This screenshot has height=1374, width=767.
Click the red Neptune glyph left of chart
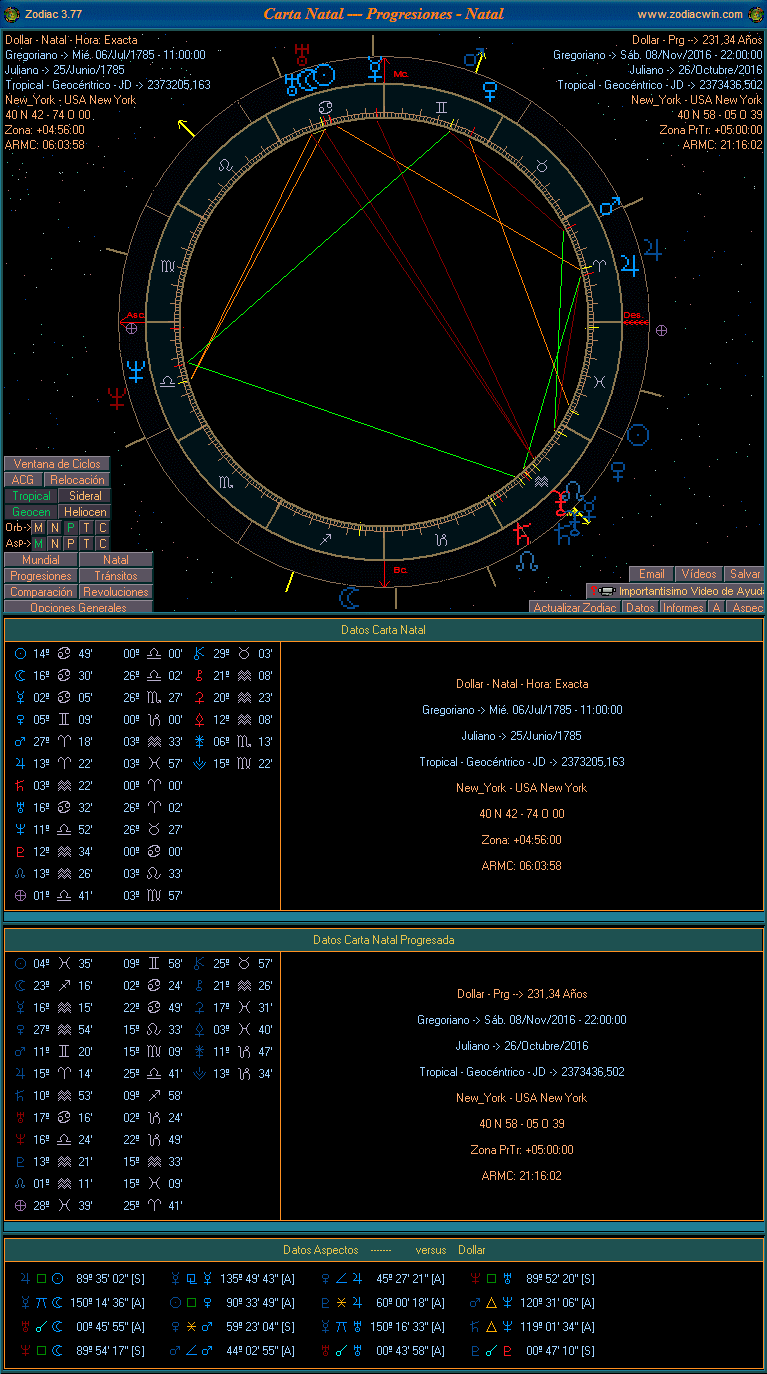coord(118,397)
